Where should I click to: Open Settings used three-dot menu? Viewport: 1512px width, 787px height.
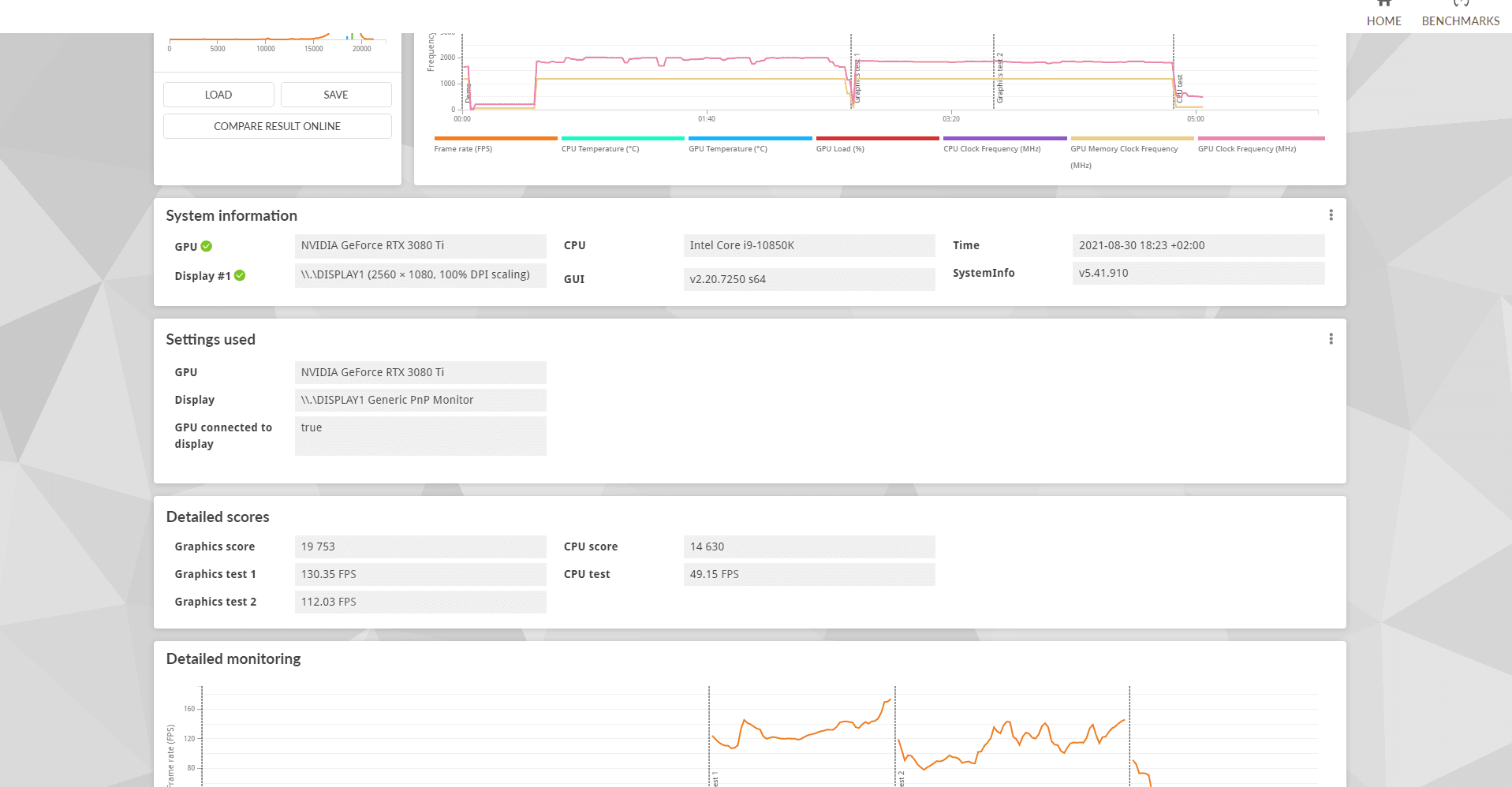coord(1331,339)
